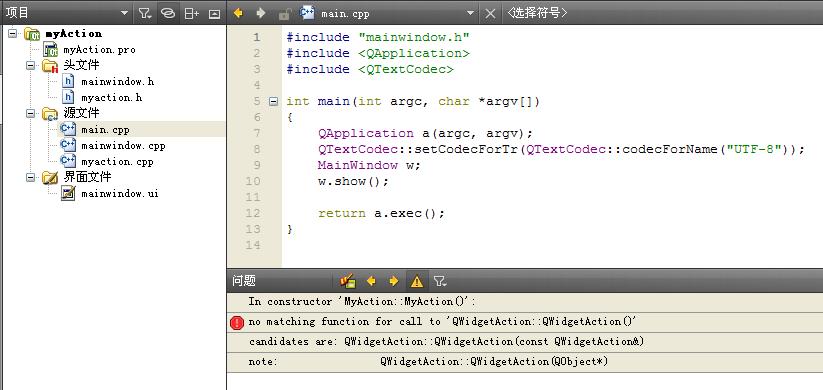Image resolution: width=823 pixels, height=390 pixels.
Task: Click the read-only lock icon
Action: 284,13
